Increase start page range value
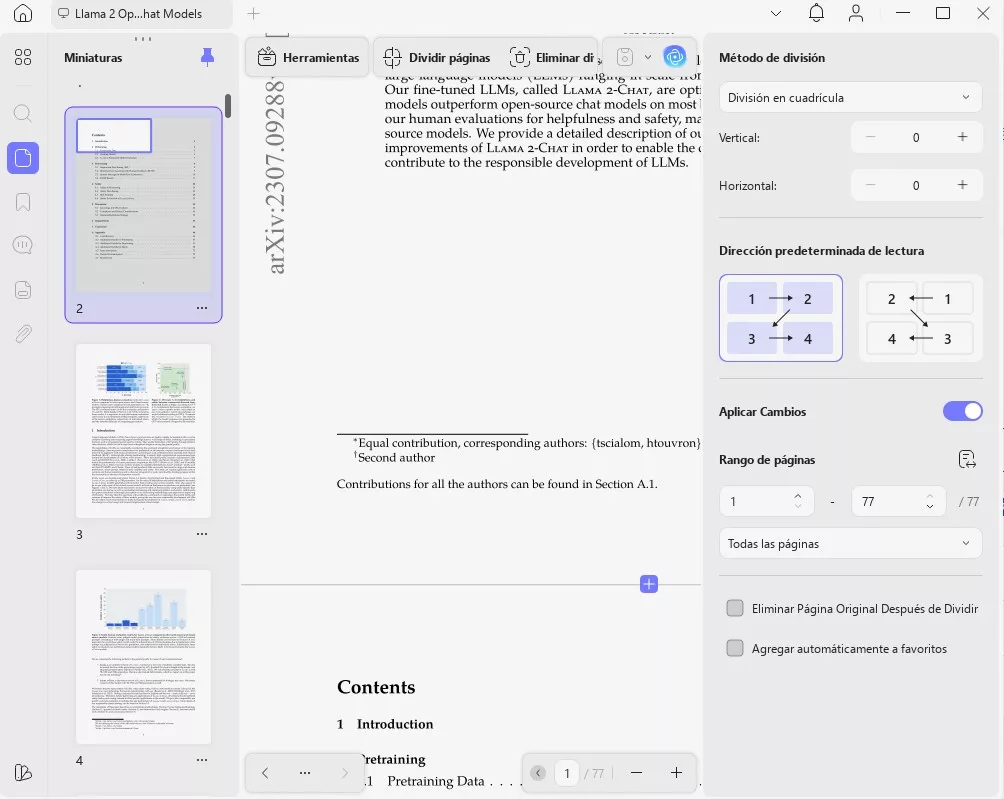1004x799 pixels. pyautogui.click(x=797, y=496)
